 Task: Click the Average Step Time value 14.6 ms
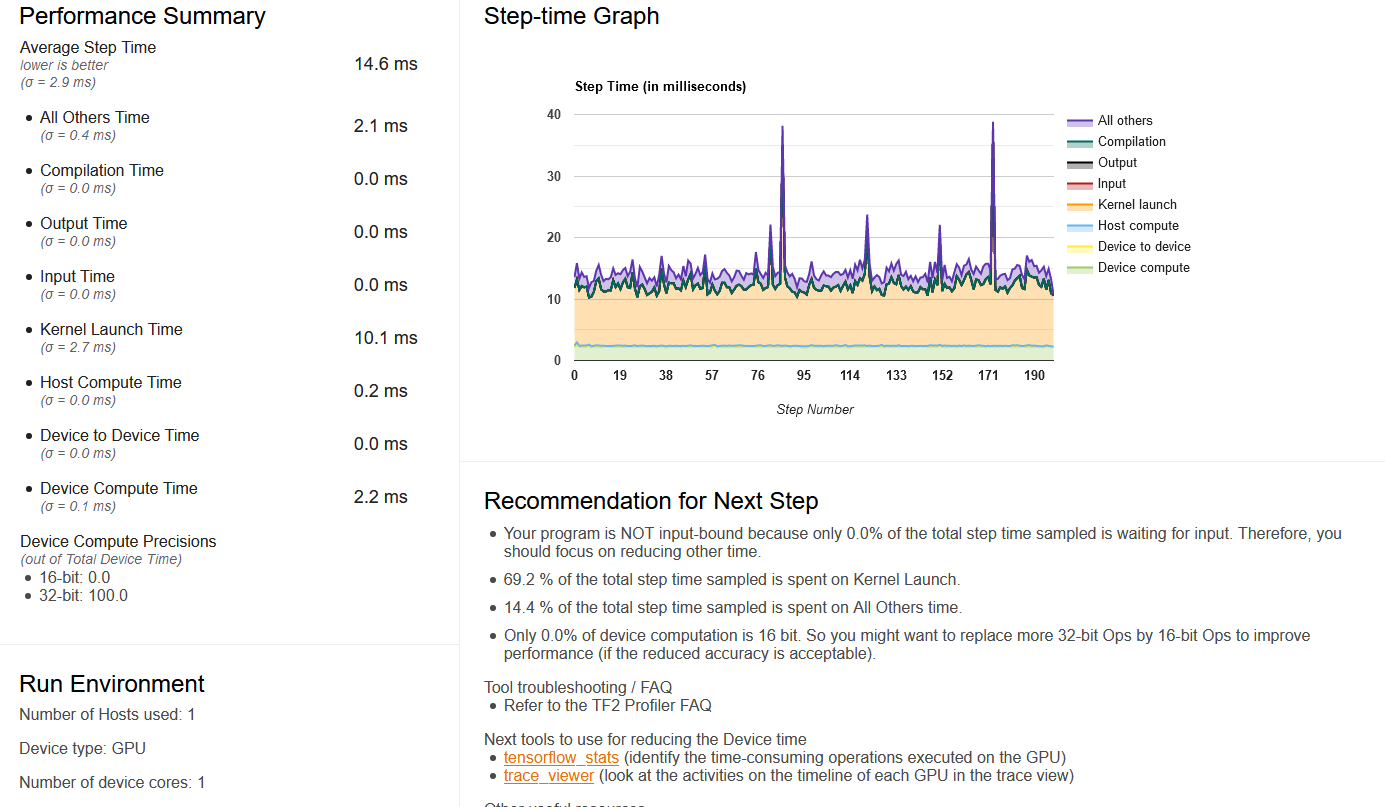tap(386, 64)
